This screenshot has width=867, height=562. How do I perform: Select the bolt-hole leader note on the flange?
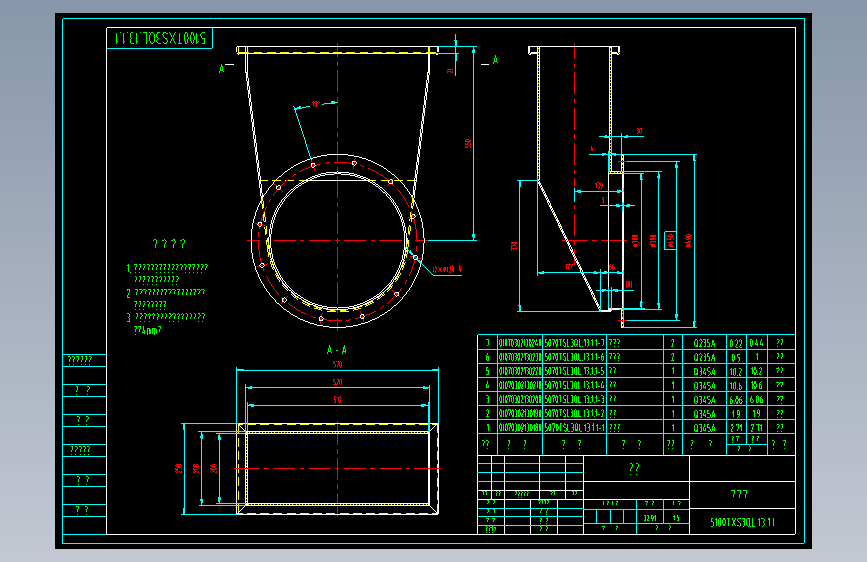coord(447,269)
